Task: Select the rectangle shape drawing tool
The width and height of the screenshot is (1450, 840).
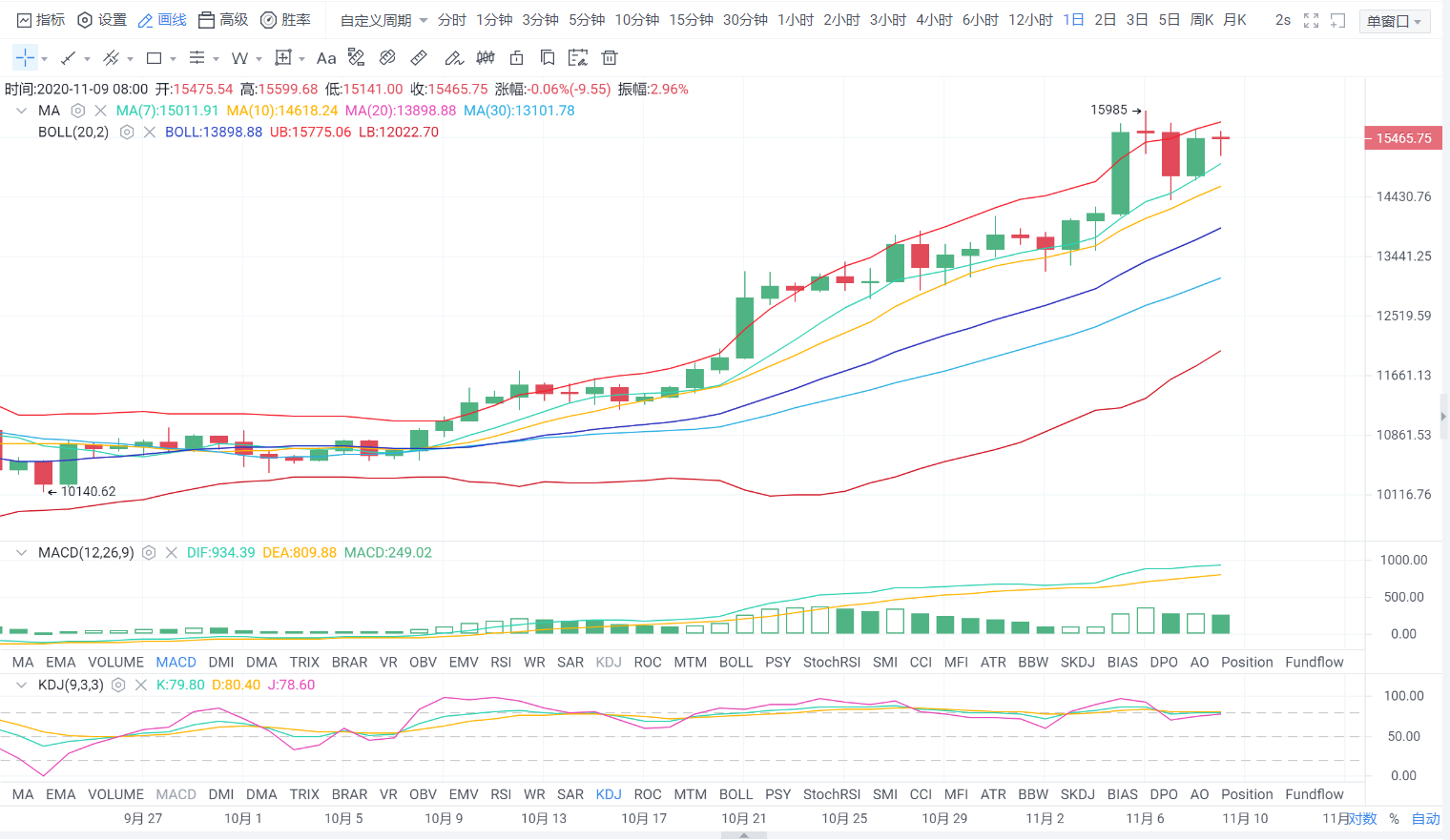Action: point(154,58)
